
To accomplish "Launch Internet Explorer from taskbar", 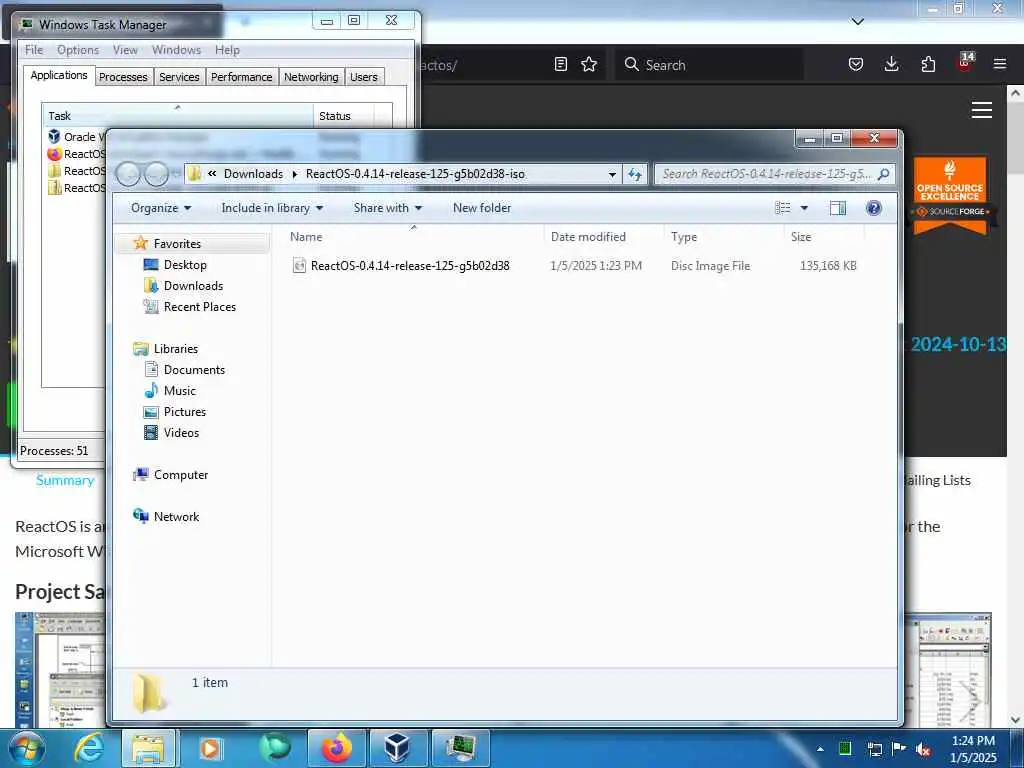I will pos(89,748).
